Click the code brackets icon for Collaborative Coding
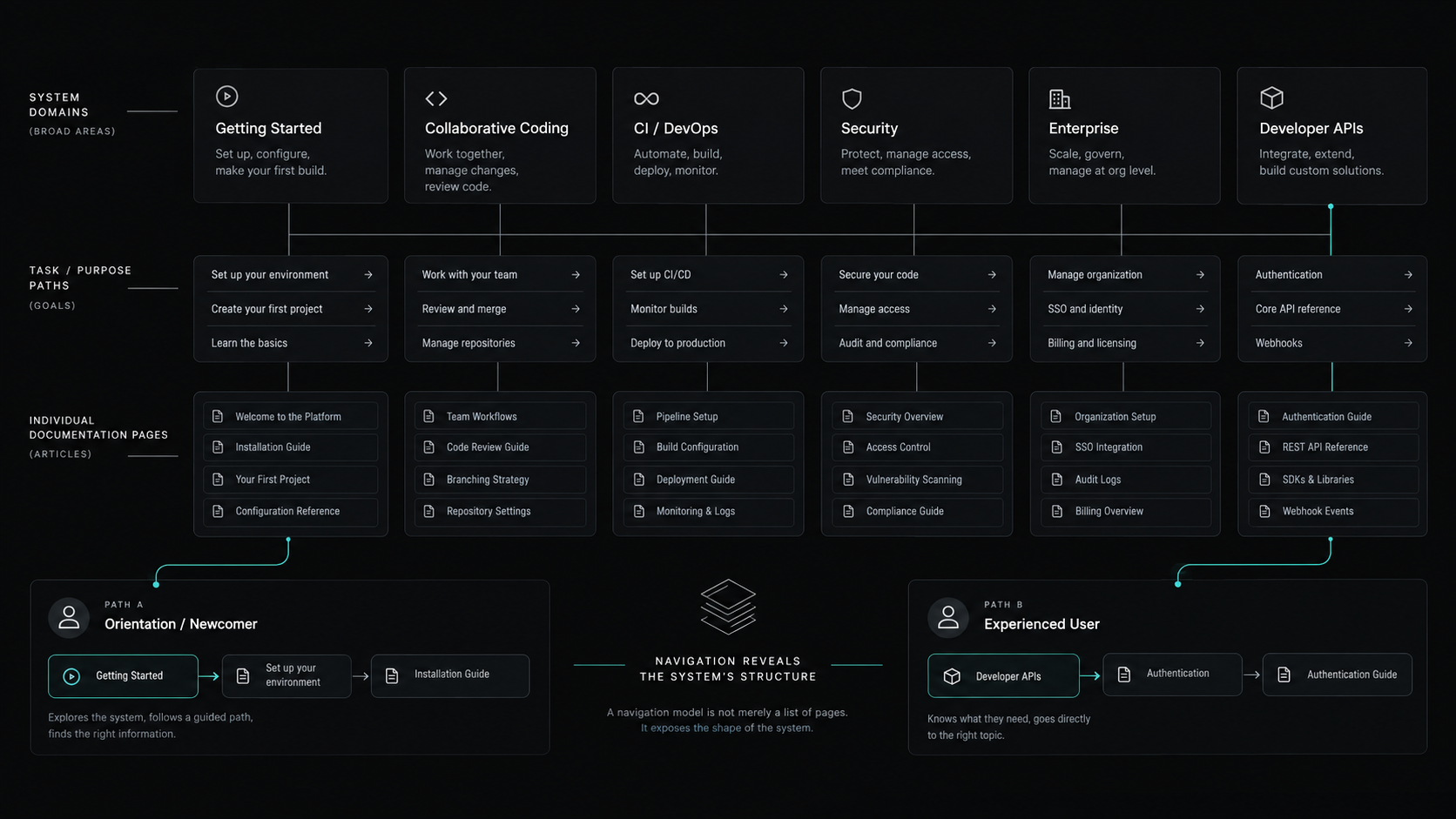The height and width of the screenshot is (819, 1456). (436, 98)
